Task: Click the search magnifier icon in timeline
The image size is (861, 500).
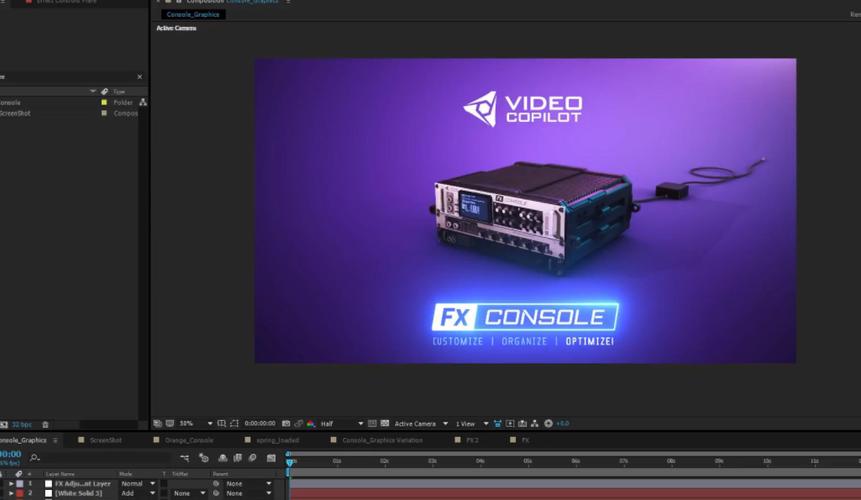Action: 35,457
